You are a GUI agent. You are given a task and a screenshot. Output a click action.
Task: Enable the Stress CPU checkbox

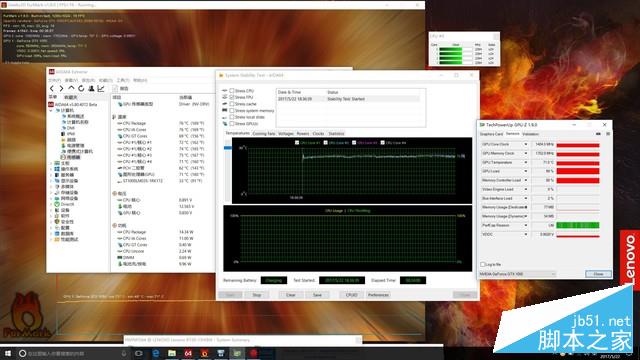231,91
